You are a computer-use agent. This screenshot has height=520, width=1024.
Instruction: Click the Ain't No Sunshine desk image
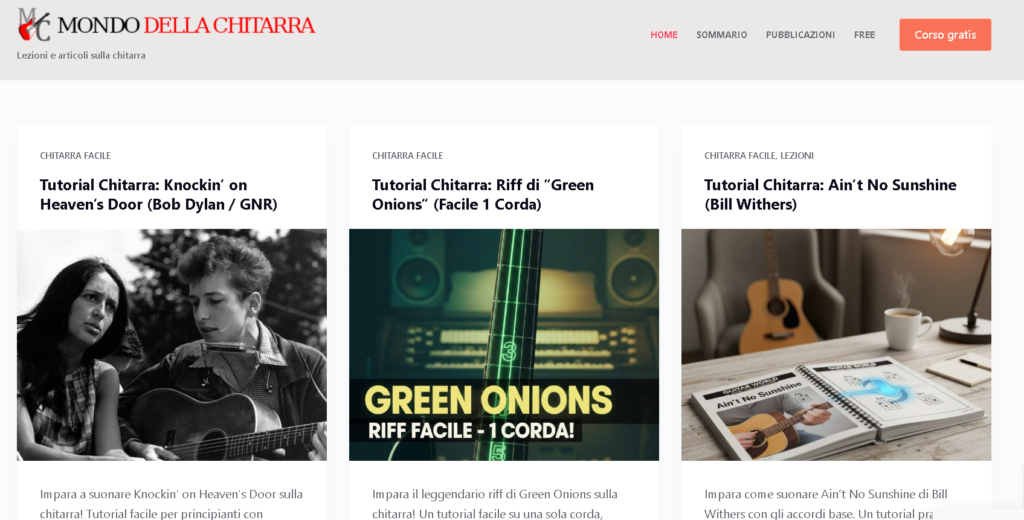point(836,345)
